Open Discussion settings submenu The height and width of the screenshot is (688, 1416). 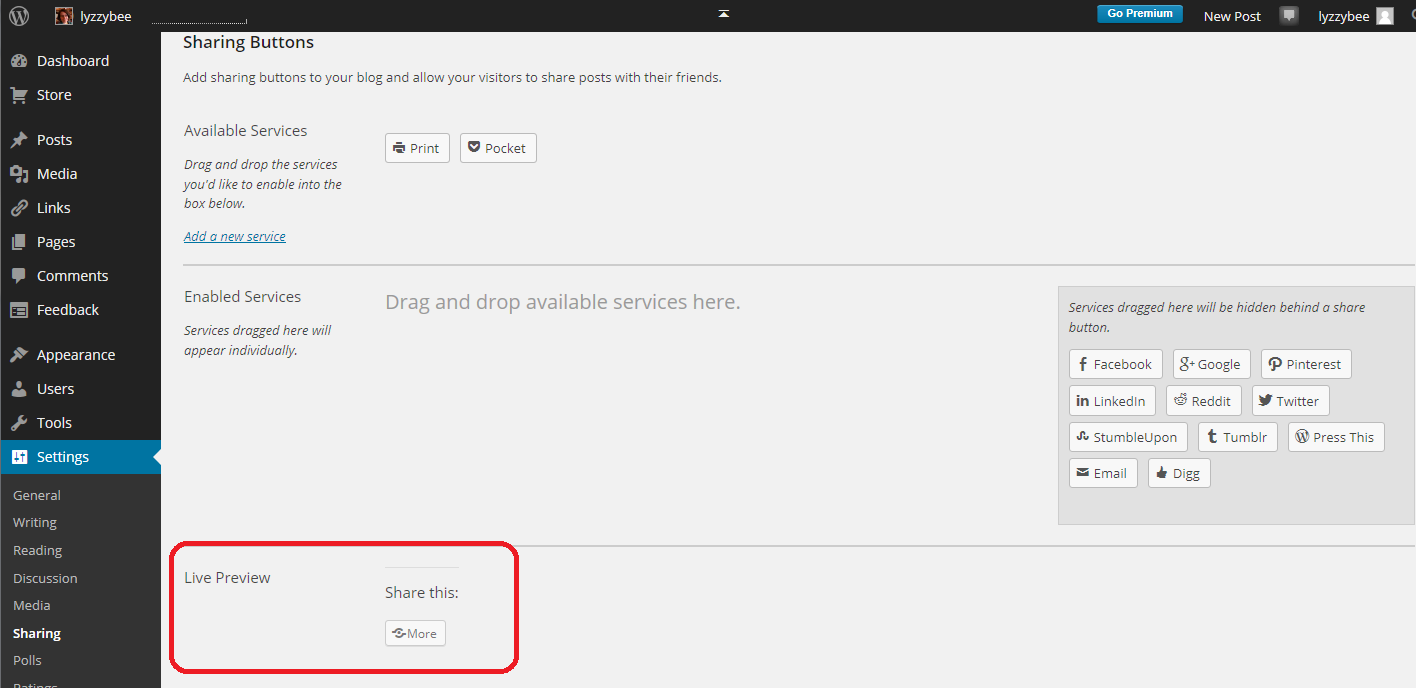coord(45,578)
